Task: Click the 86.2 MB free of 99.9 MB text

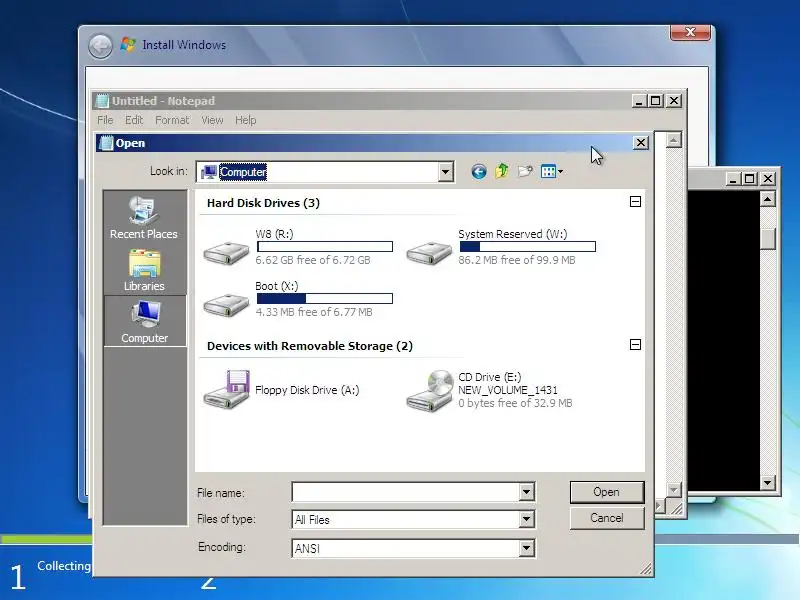Action: [x=517, y=260]
